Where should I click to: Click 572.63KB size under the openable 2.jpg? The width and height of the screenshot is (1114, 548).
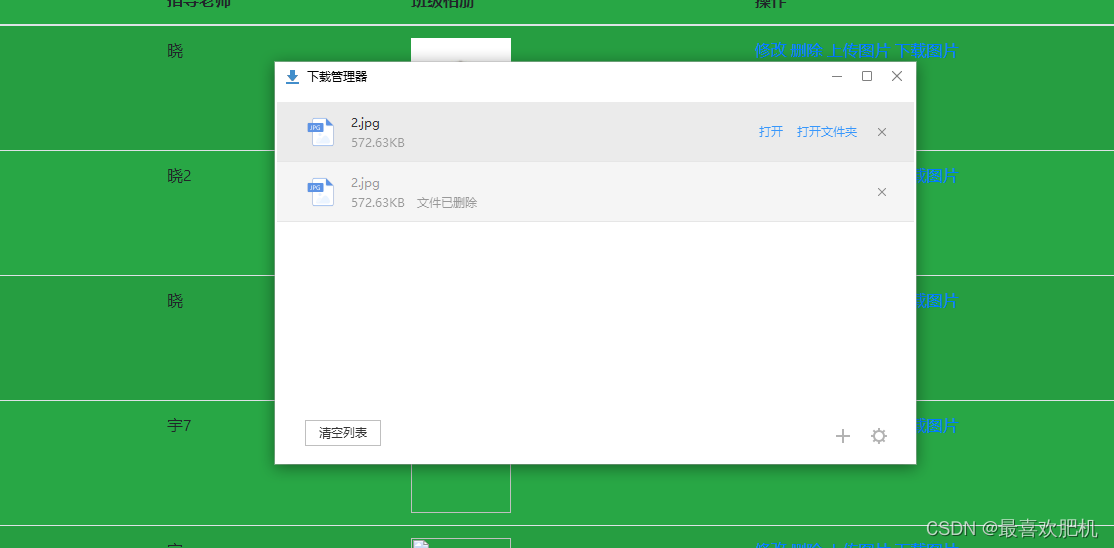378,143
